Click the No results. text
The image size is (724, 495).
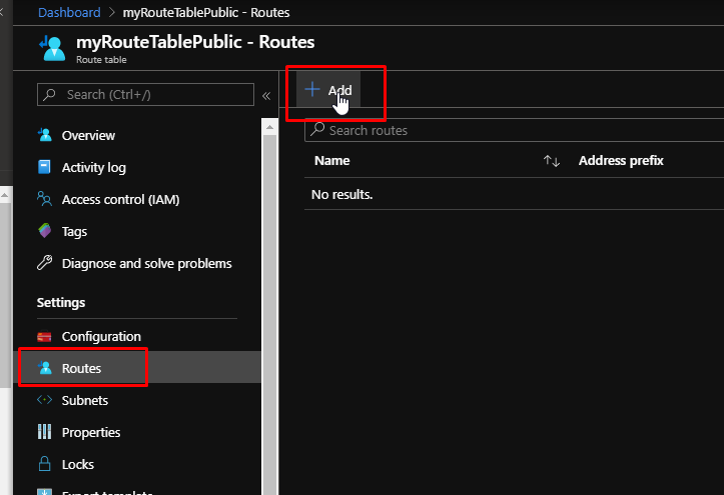pos(342,194)
